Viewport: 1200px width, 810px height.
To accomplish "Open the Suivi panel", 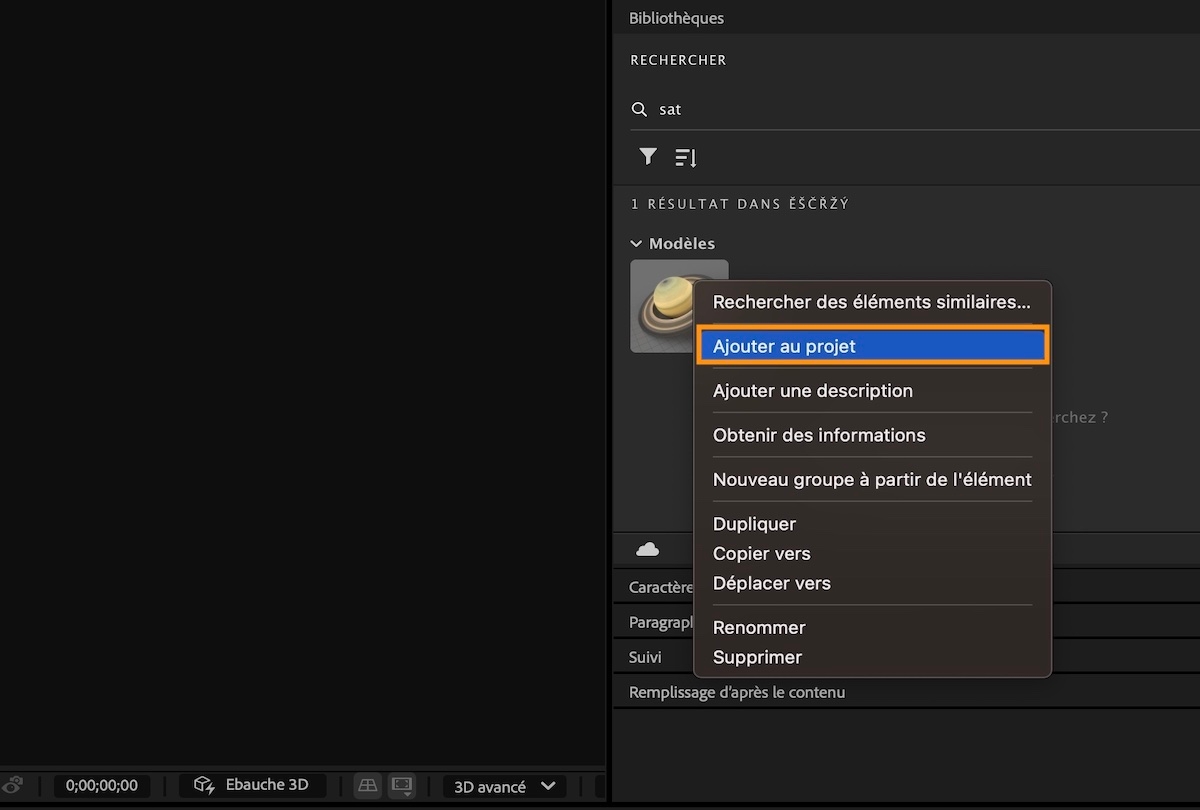I will pyautogui.click(x=645, y=657).
